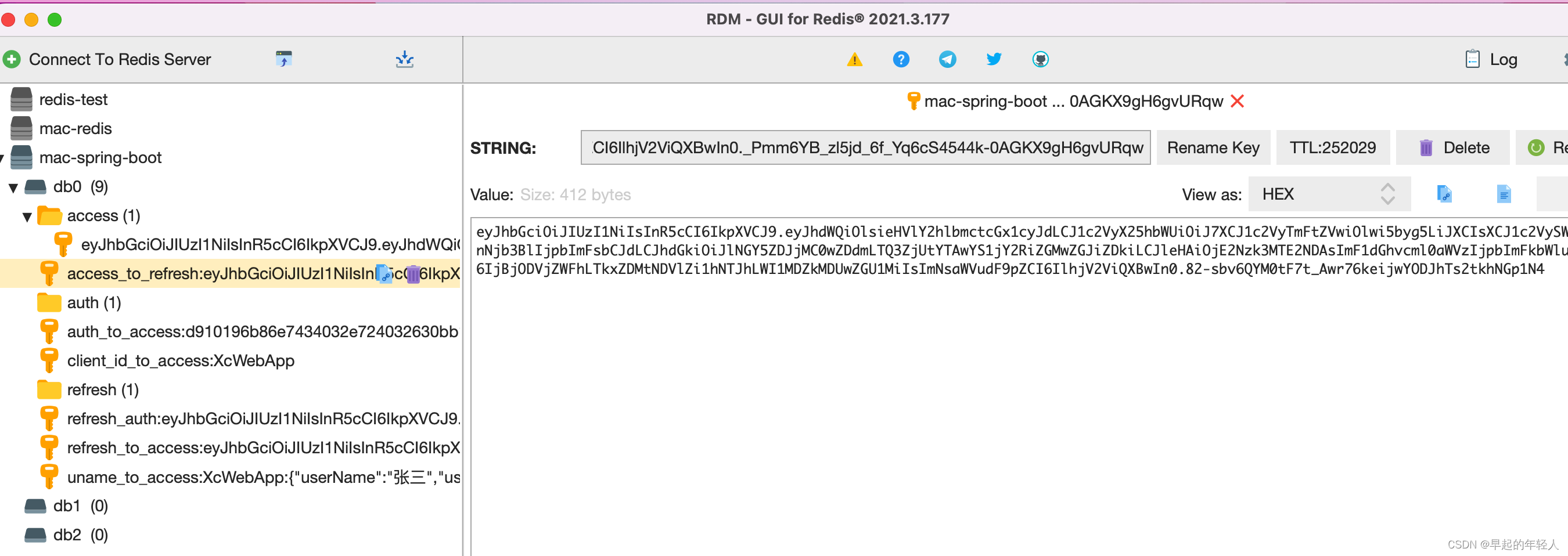Click the green plus to add a server
The image size is (1568, 556).
coord(12,59)
